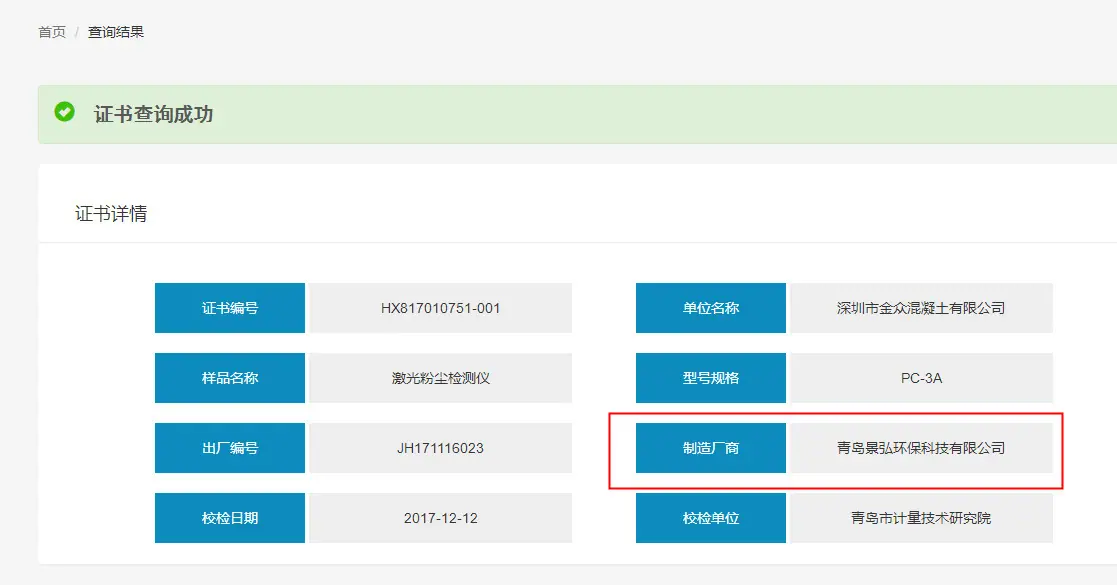The image size is (1117, 585).
Task: Click the 证书查询成功 banner text
Action: [153, 115]
